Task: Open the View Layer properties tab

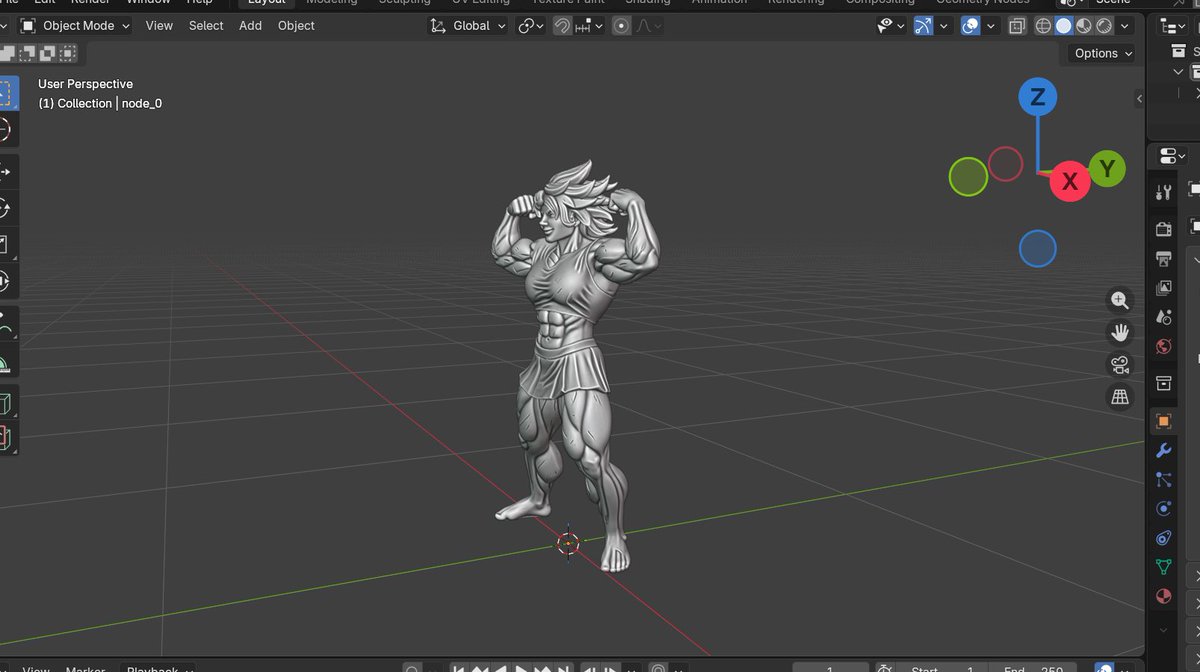Action: pyautogui.click(x=1163, y=288)
